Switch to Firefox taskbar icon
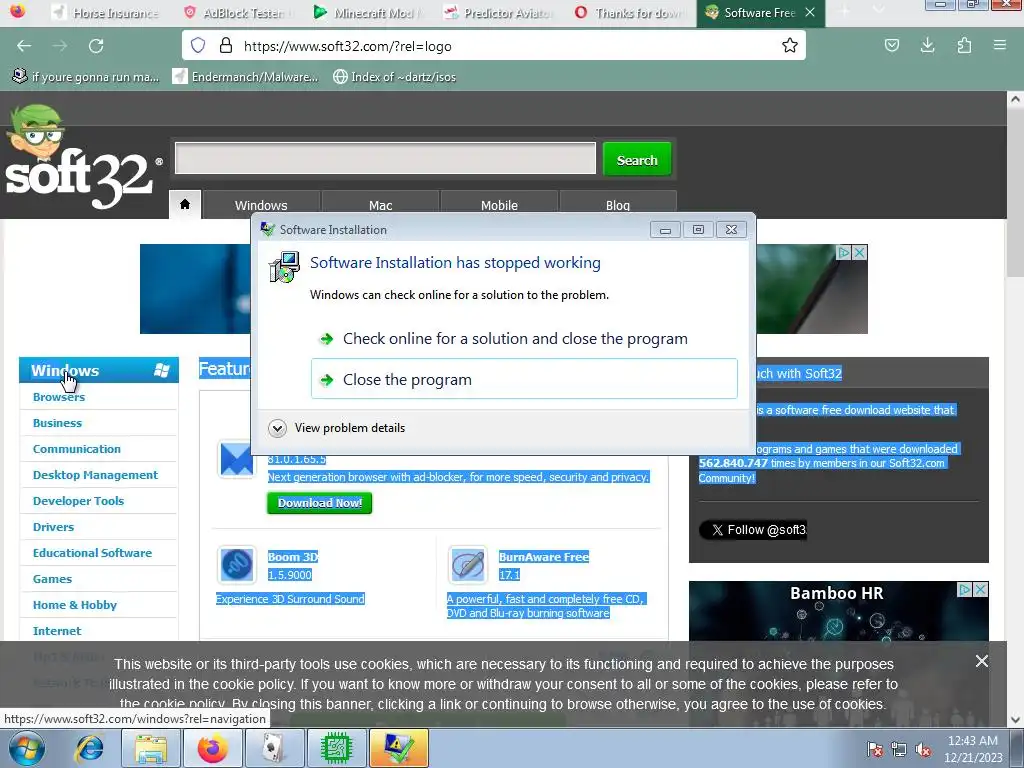Screen dimensions: 1024x768 coord(212,748)
